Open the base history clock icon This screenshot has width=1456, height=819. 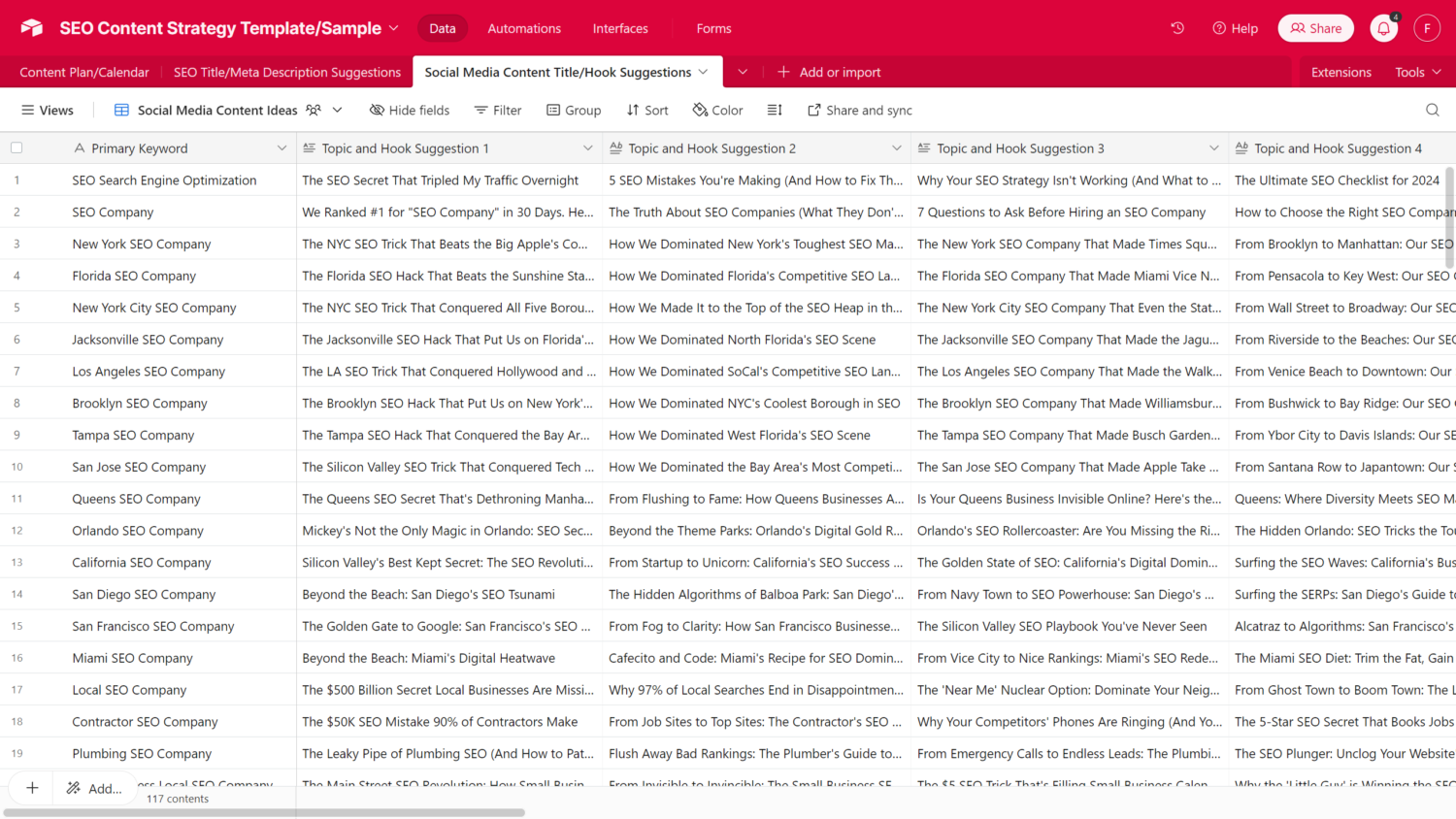[x=1177, y=28]
